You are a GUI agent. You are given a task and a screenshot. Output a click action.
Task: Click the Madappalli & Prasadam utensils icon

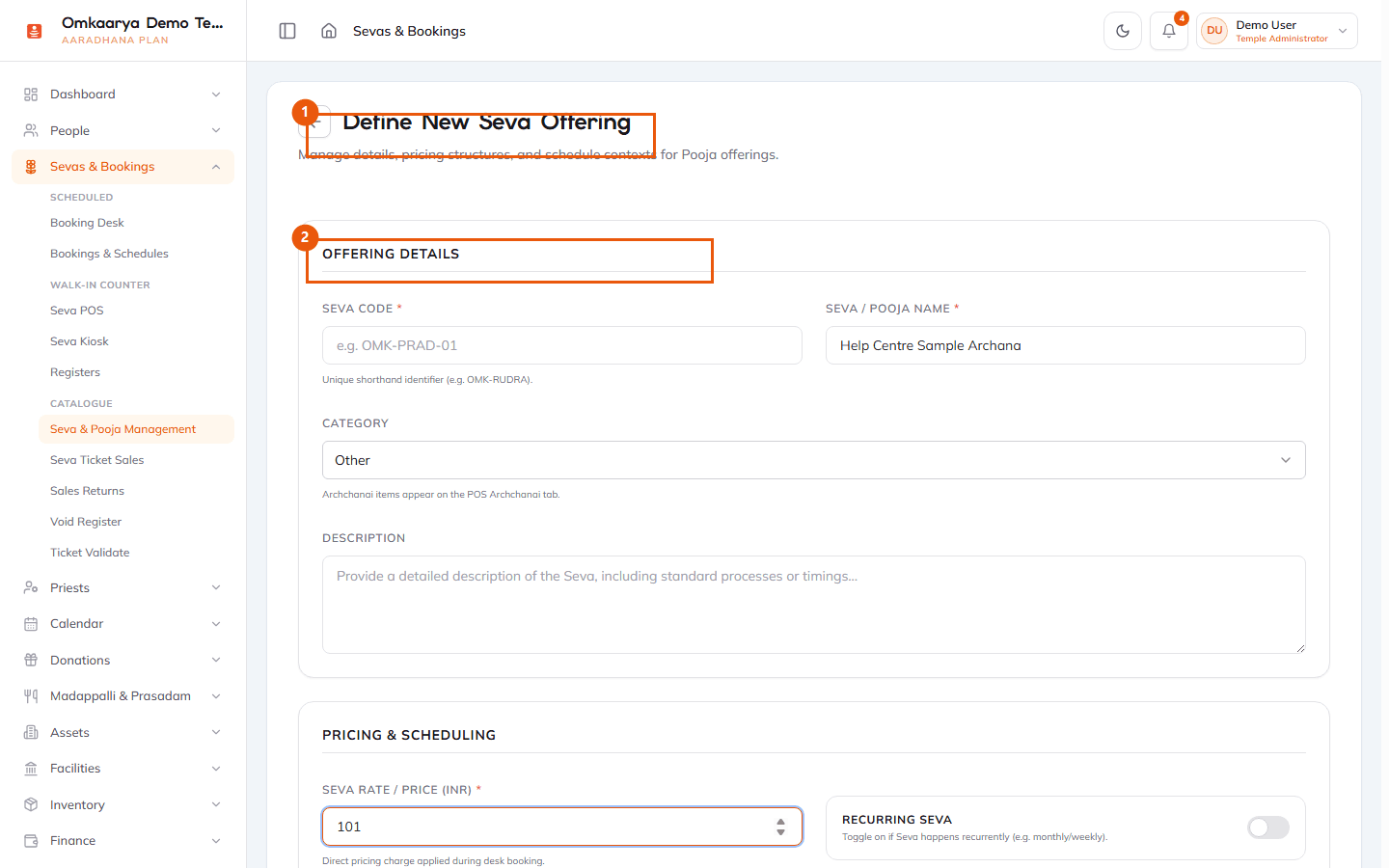[x=31, y=696]
